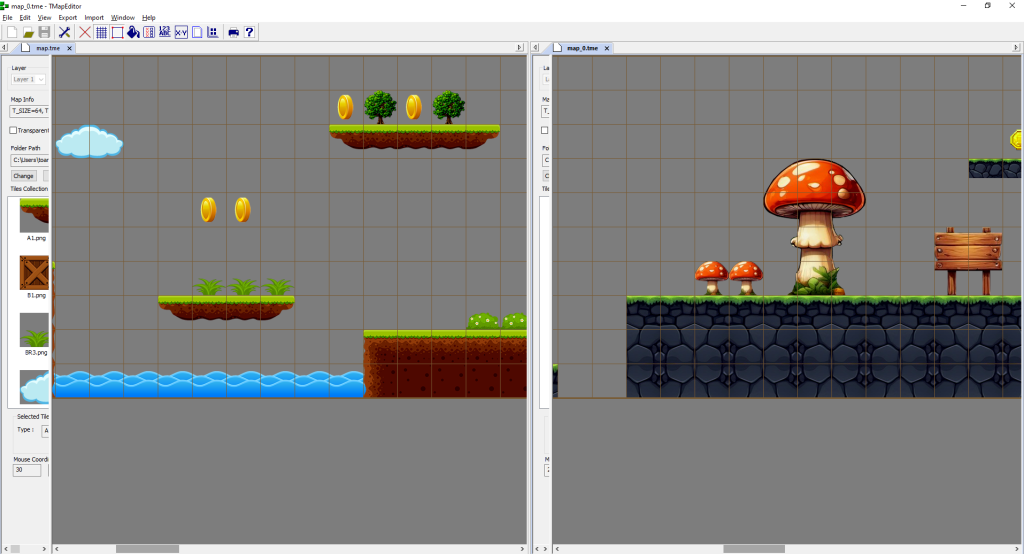1024x554 pixels.
Task: Select the B1.png wooden crate tile
Action: click(34, 272)
